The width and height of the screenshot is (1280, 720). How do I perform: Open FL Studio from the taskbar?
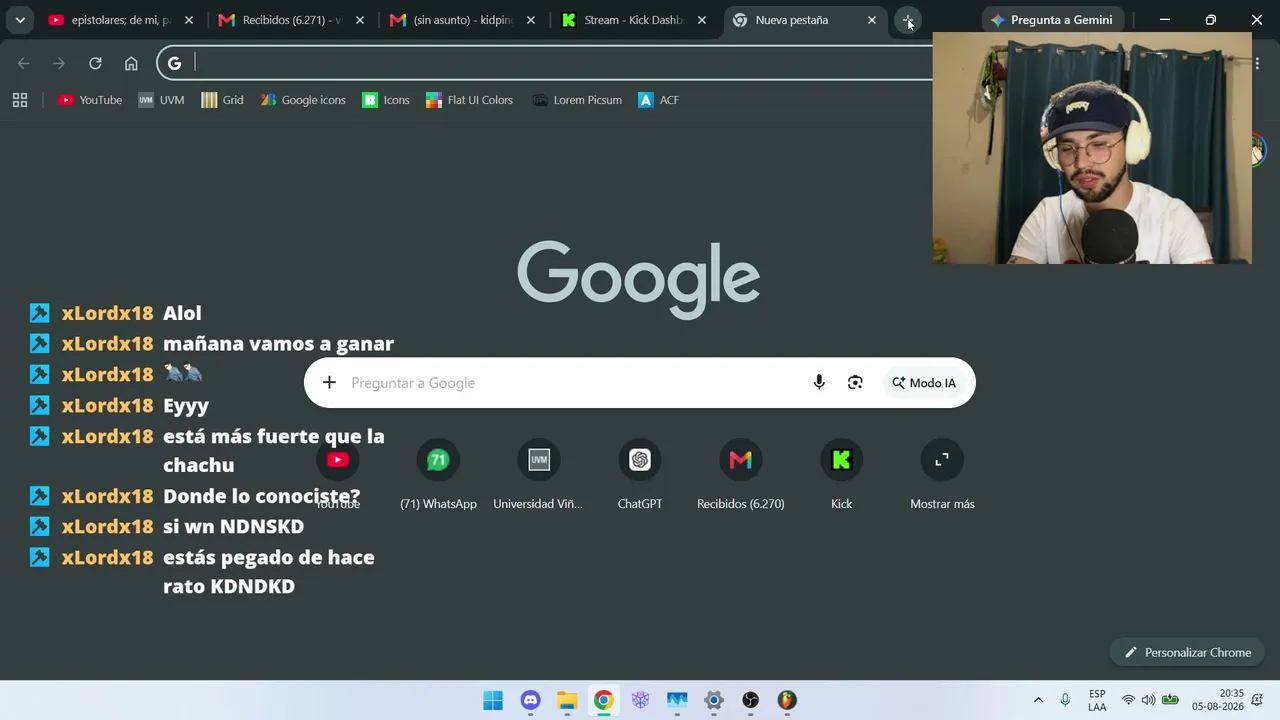[x=787, y=700]
